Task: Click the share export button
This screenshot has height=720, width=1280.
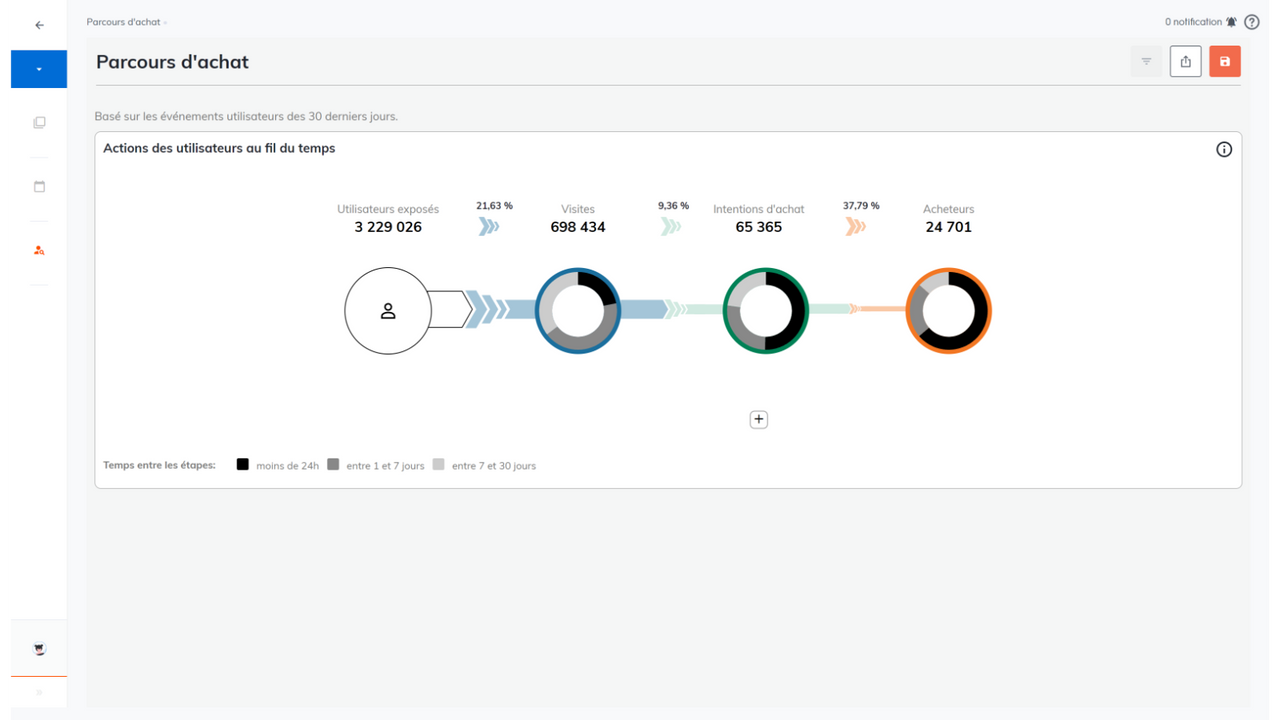Action: [1185, 61]
